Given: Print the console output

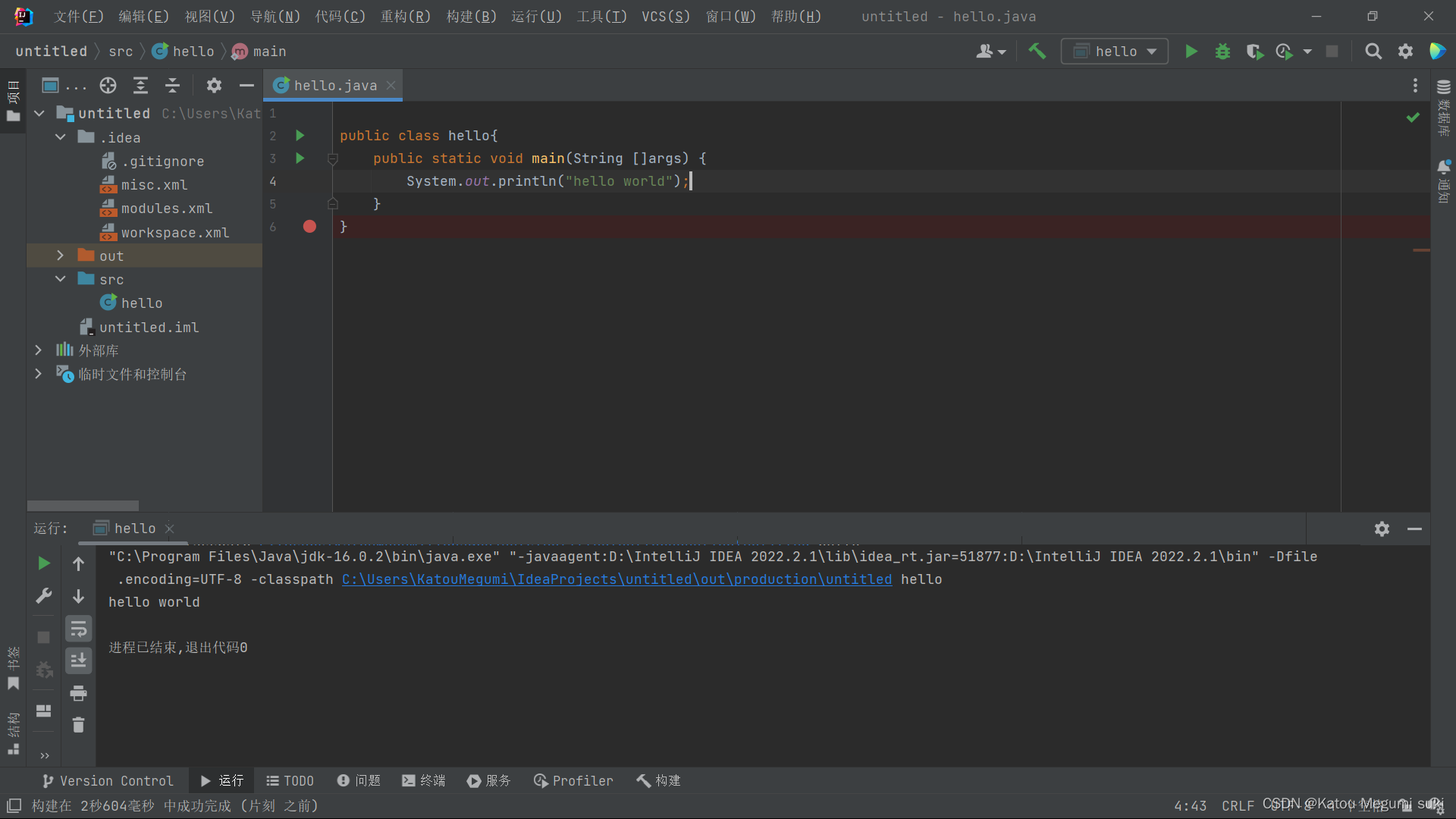Looking at the screenshot, I should click(78, 692).
